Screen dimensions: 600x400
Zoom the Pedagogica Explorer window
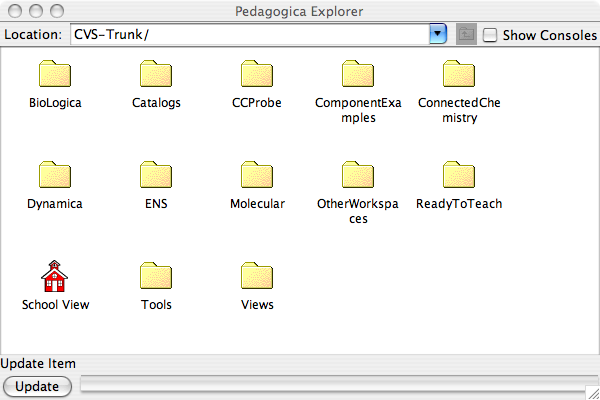pyautogui.click(x=57, y=11)
